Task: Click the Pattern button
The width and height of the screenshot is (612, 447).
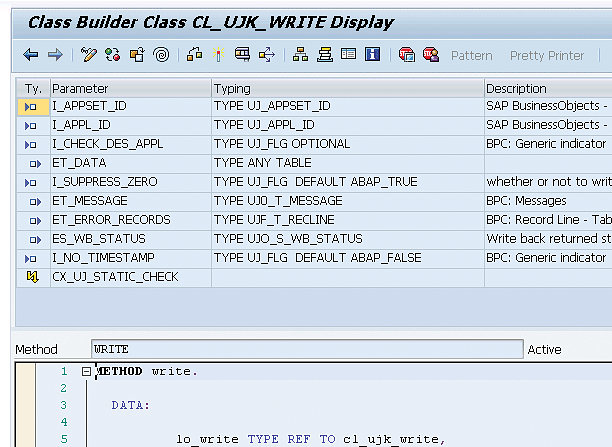Action: [471, 55]
